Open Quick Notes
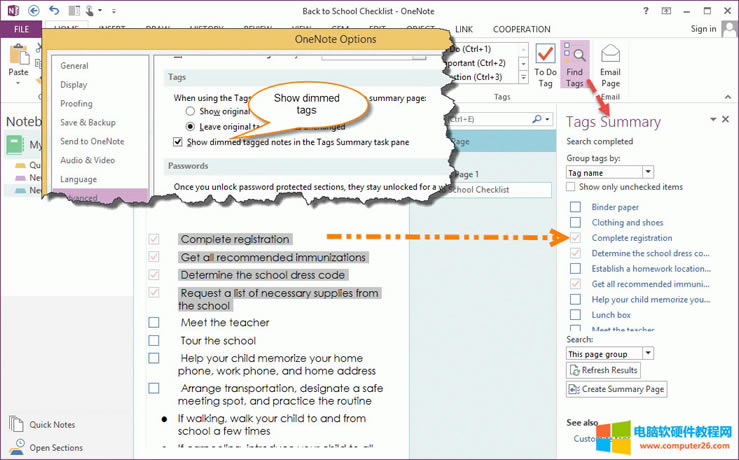The image size is (739, 460). coord(52,425)
